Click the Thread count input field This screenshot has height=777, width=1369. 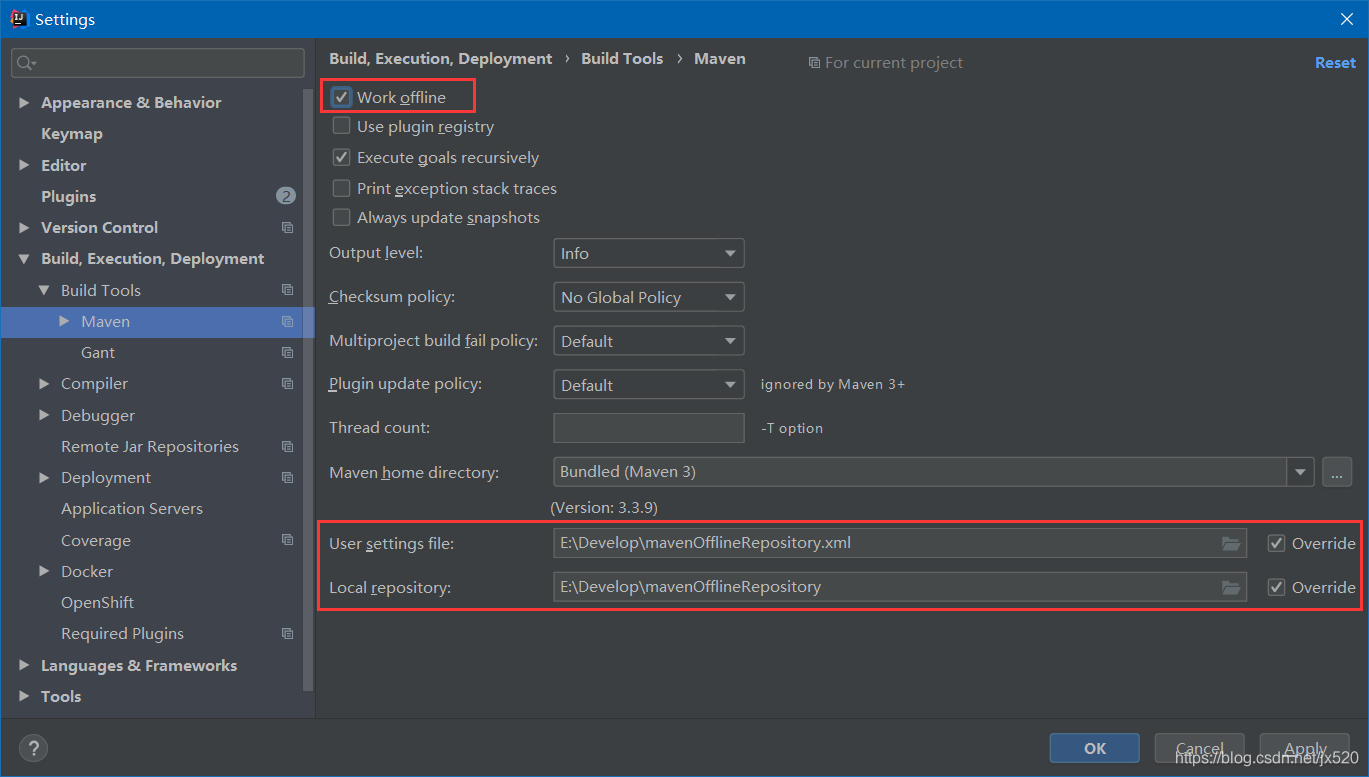649,428
